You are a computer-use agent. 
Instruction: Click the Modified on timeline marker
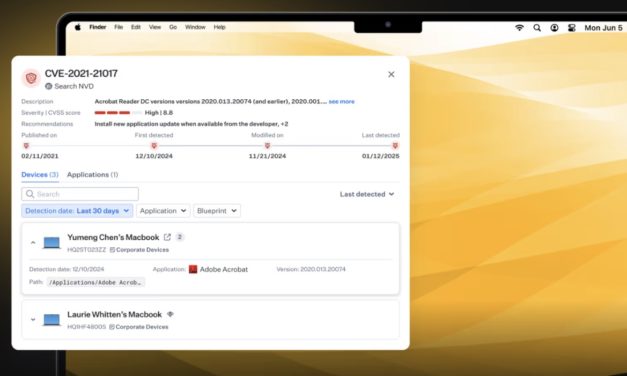[x=268, y=146]
